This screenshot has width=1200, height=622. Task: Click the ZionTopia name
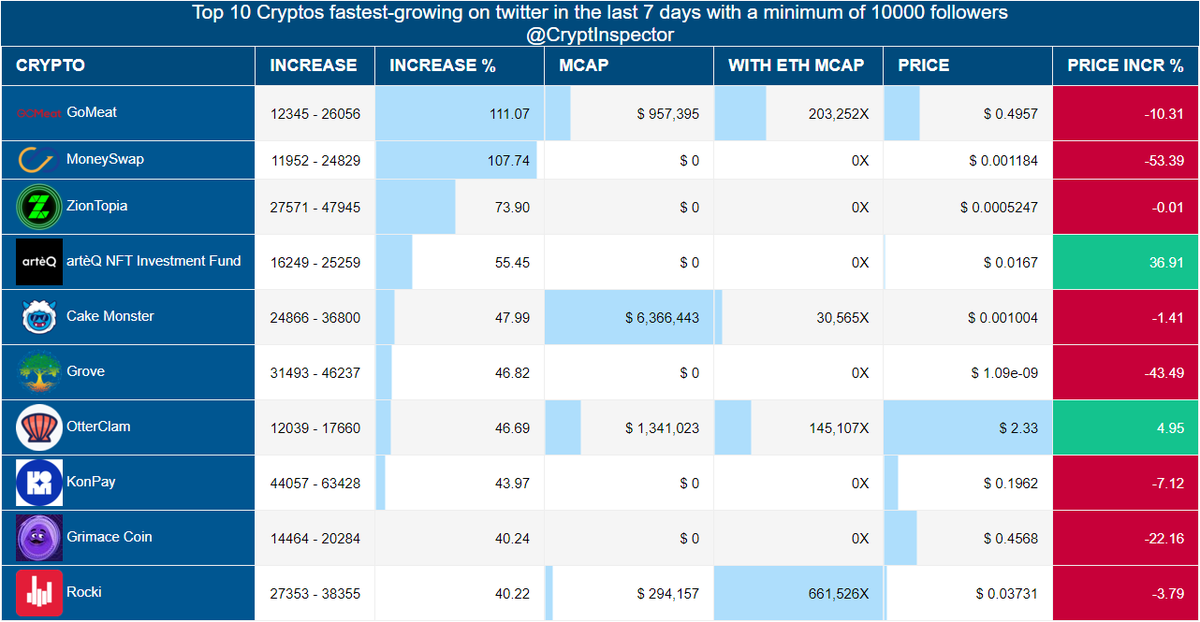click(97, 206)
